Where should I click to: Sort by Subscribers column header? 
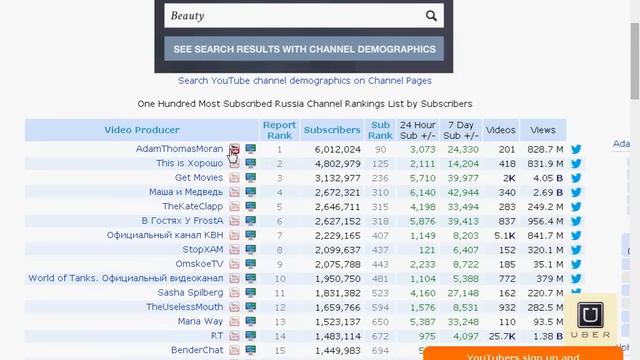coord(332,130)
